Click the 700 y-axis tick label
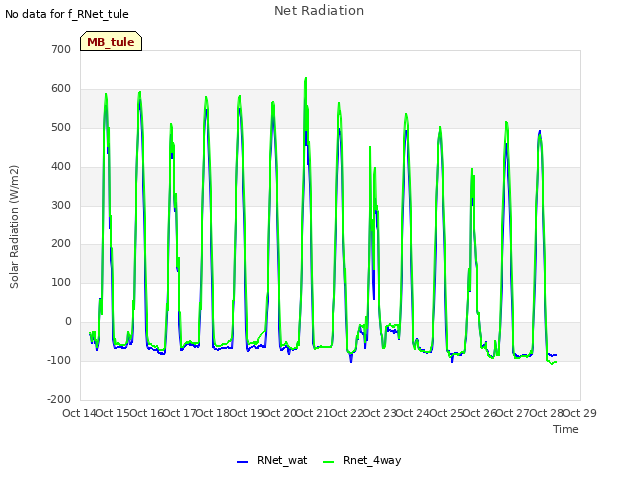The width and height of the screenshot is (640, 480). (x=61, y=49)
